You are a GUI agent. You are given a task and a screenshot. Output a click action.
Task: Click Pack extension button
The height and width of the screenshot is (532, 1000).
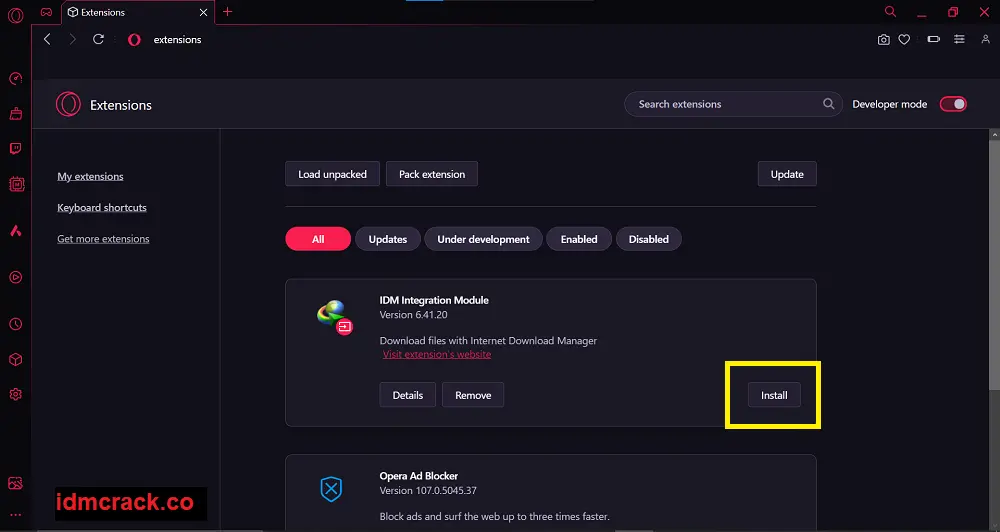point(432,174)
